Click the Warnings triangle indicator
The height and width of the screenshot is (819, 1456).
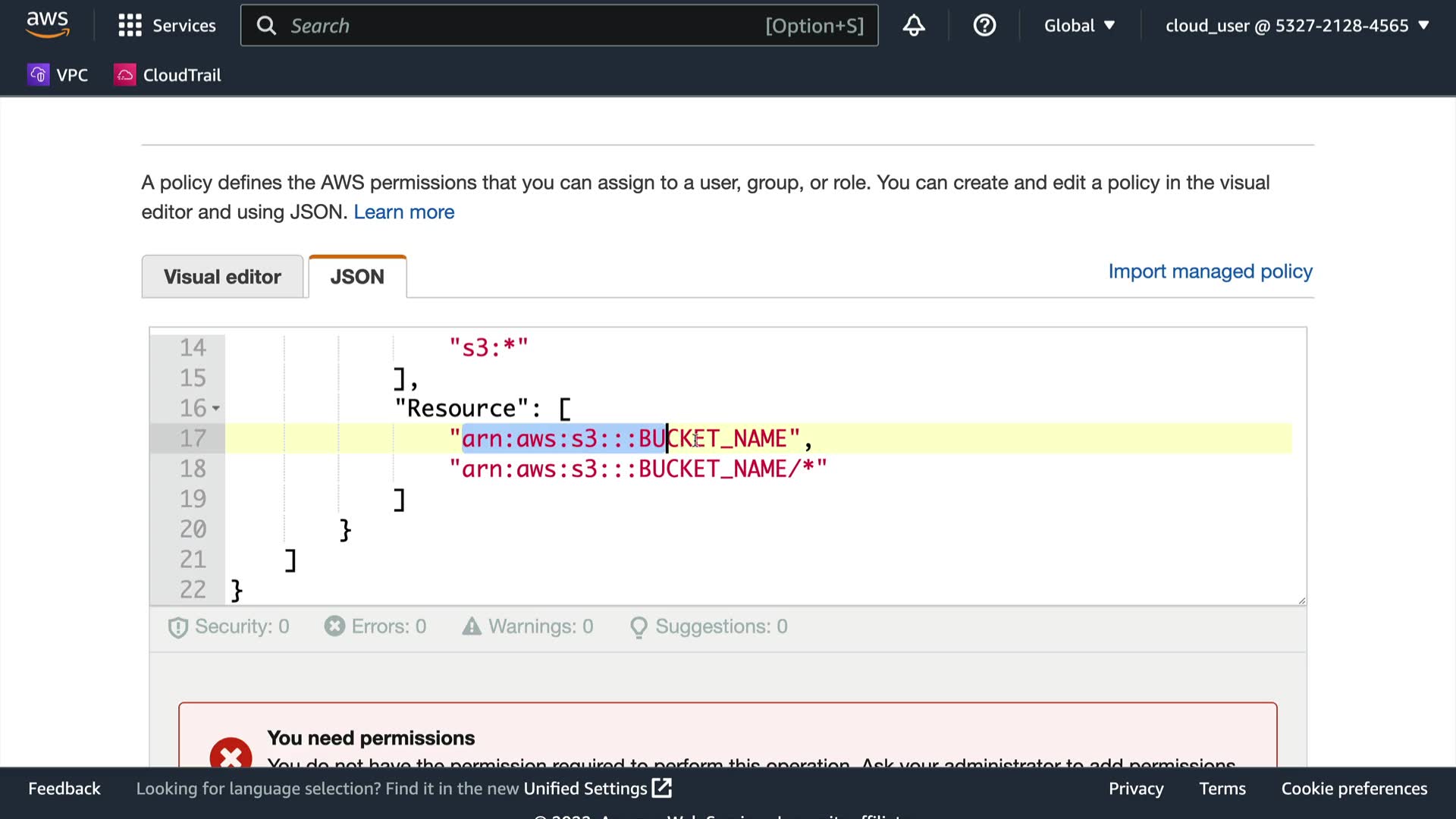click(472, 626)
